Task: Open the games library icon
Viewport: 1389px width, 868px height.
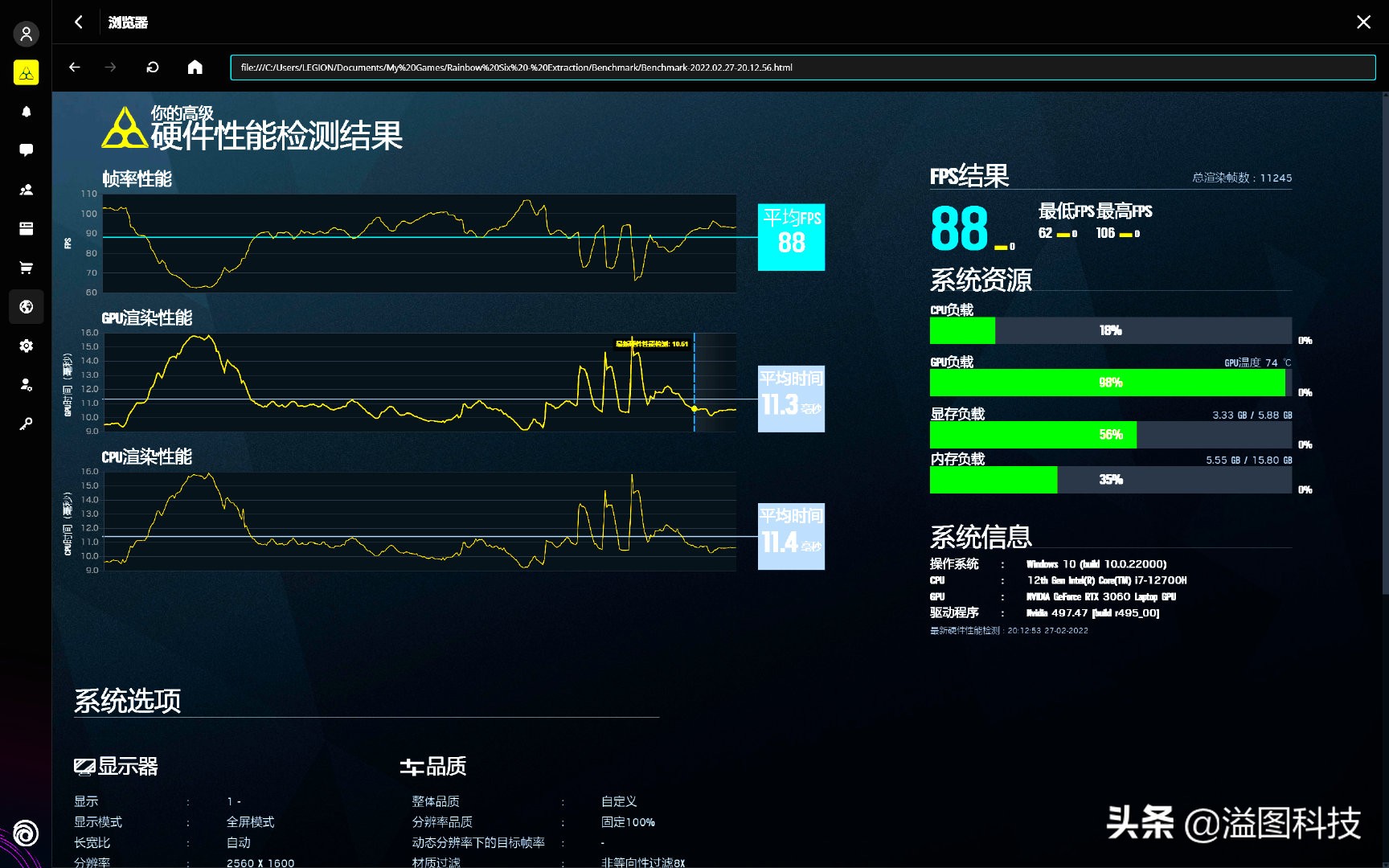Action: pos(27,229)
